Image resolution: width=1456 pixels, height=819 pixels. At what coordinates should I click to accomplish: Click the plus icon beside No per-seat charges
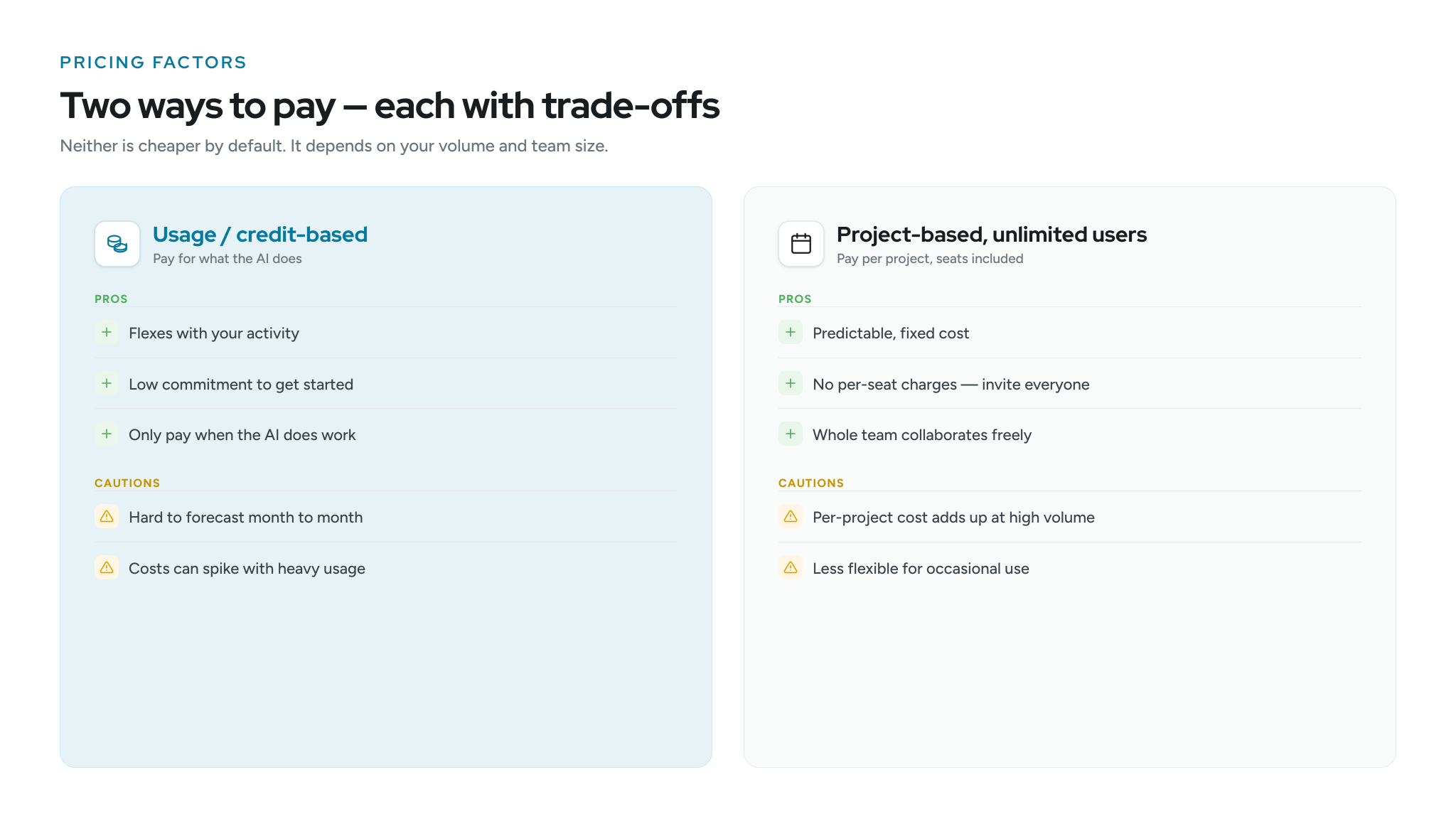coord(791,383)
